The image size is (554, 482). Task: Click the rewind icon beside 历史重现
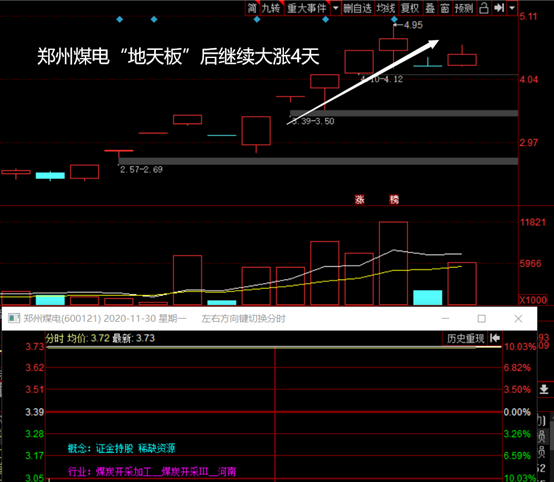[x=495, y=338]
